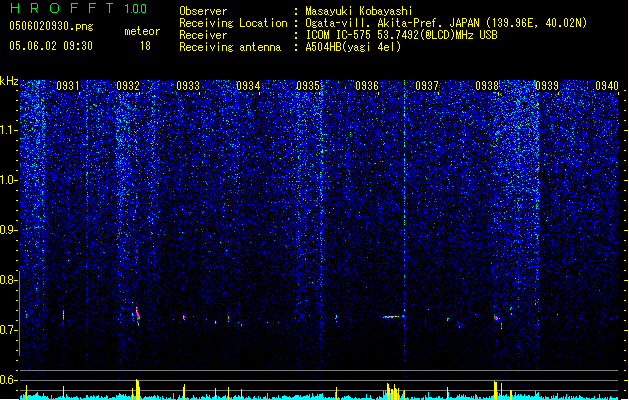Click the 1.0 frequency axis label
Viewport: 629px width, 400px height.
coord(8,180)
